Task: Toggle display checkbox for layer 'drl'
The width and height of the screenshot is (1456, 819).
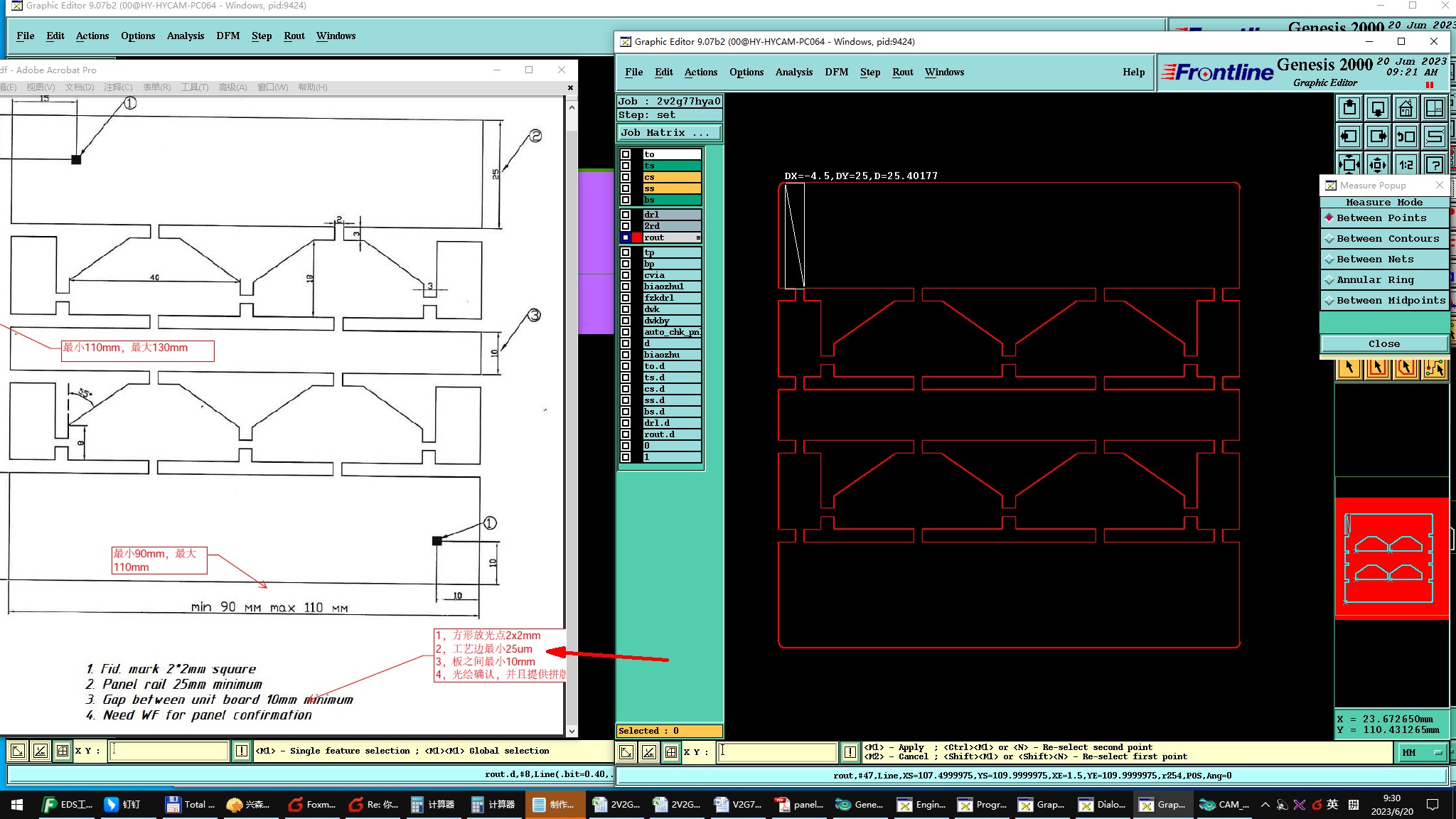Action: [626, 215]
